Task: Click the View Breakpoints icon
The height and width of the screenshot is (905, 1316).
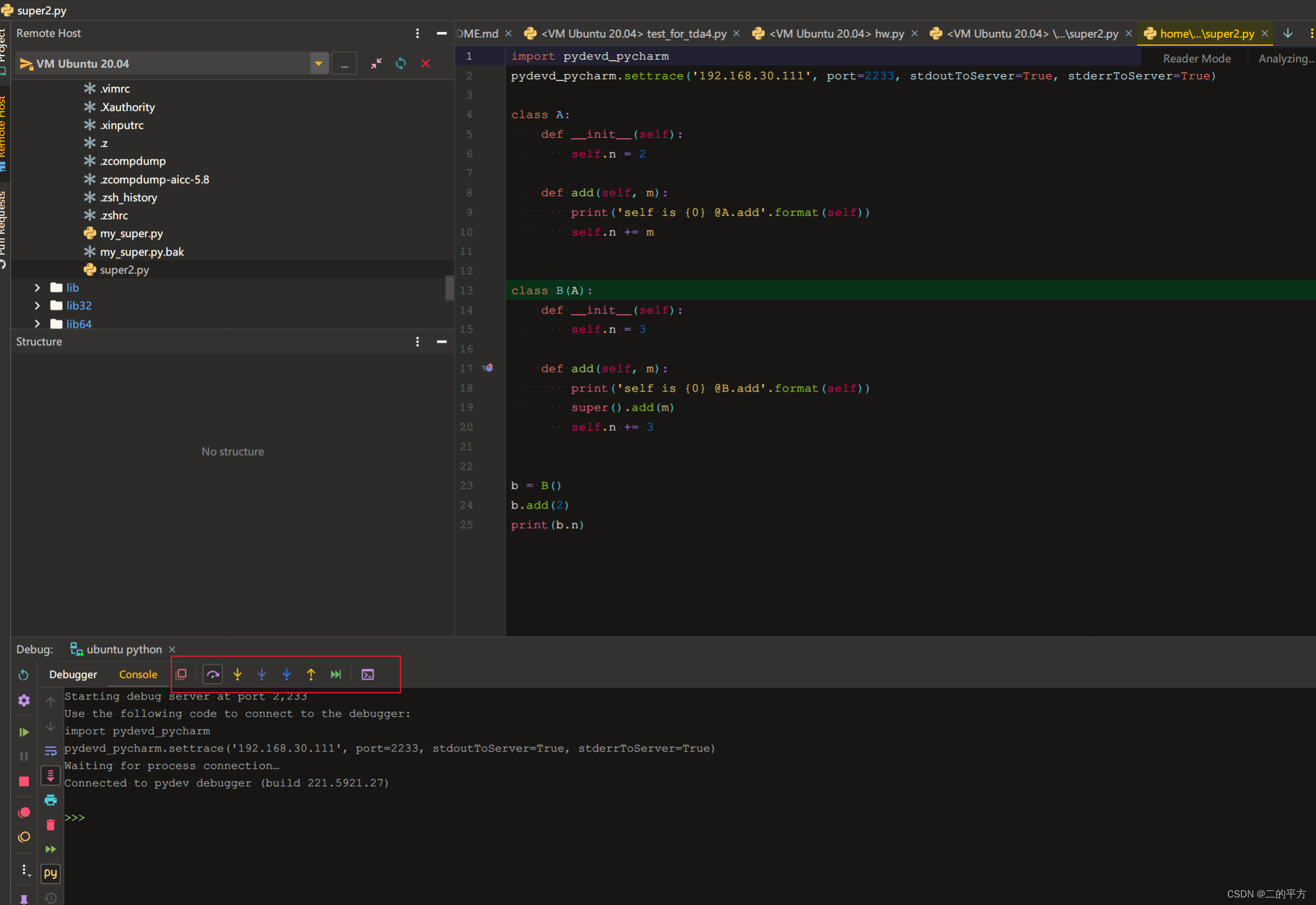Action: coord(24,812)
